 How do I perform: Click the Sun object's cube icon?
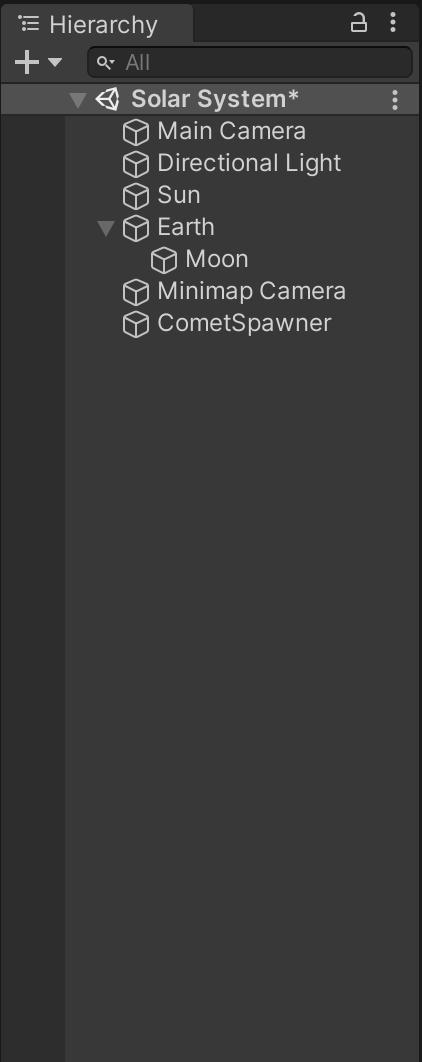[x=135, y=196]
